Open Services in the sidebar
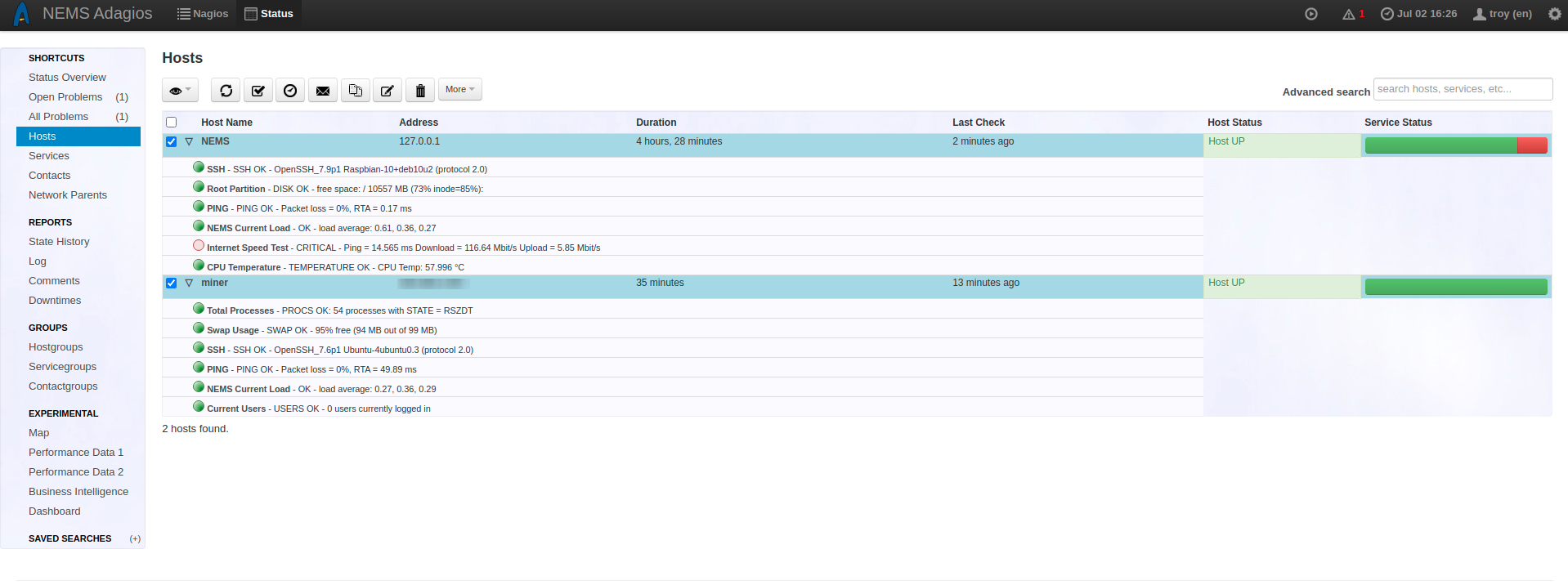The image size is (1568, 585). tap(49, 156)
